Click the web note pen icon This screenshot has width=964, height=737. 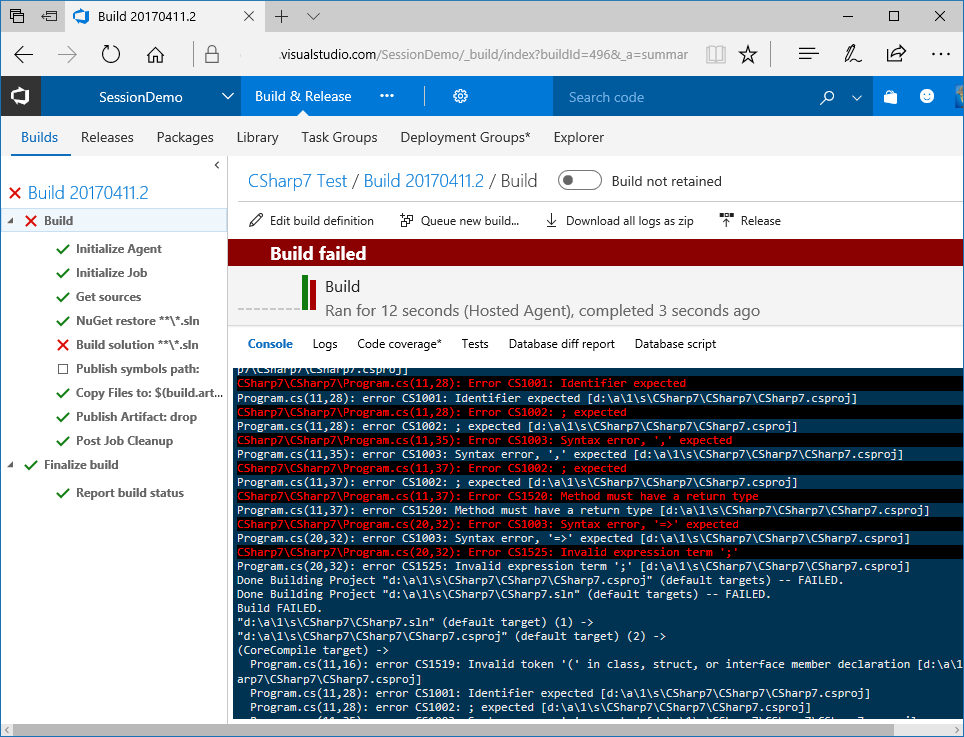(852, 54)
